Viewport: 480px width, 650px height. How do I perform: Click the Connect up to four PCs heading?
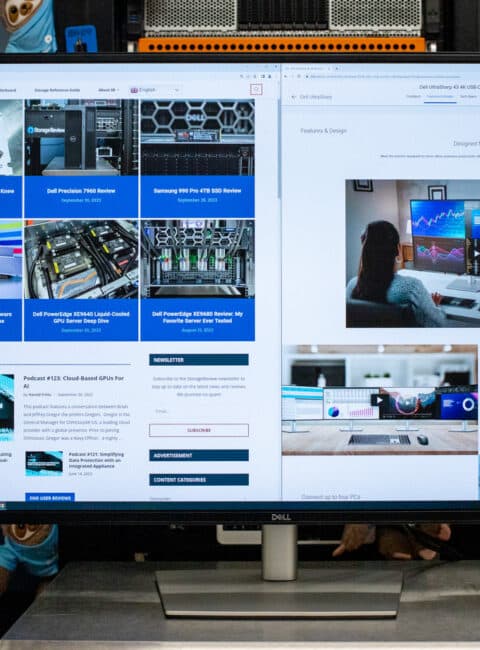pos(330,497)
